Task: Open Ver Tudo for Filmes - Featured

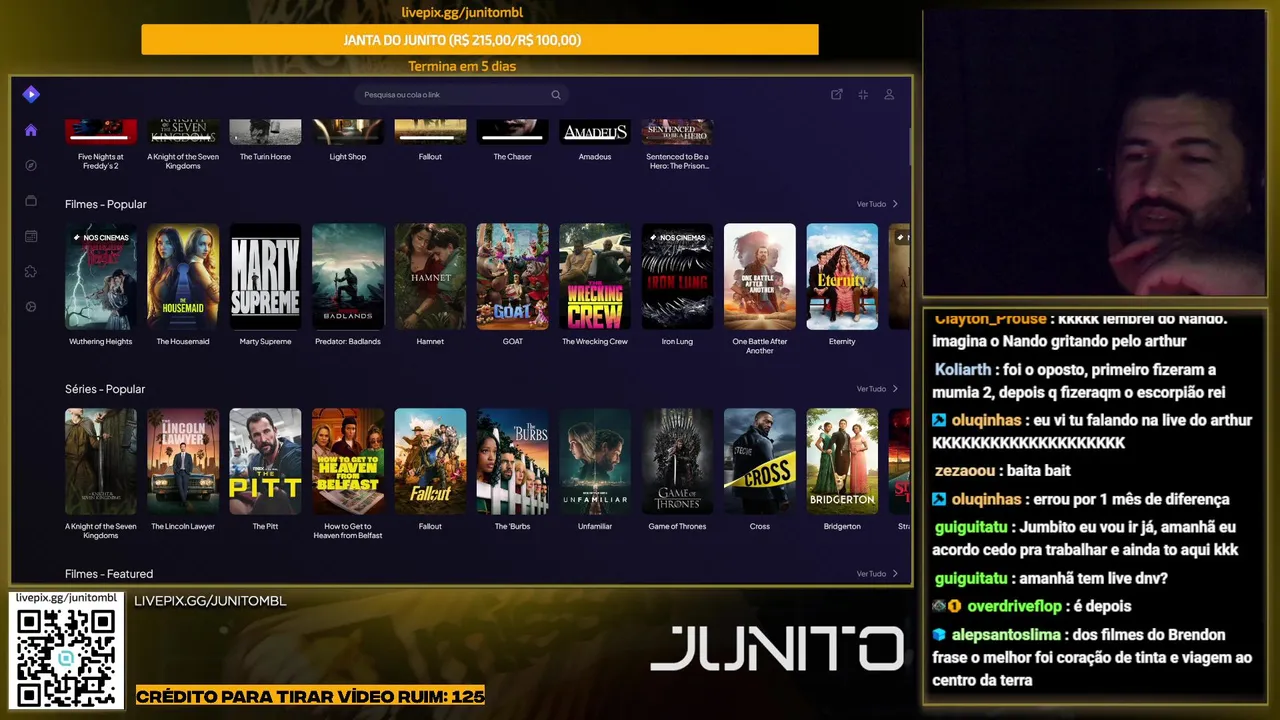Action: (x=877, y=574)
